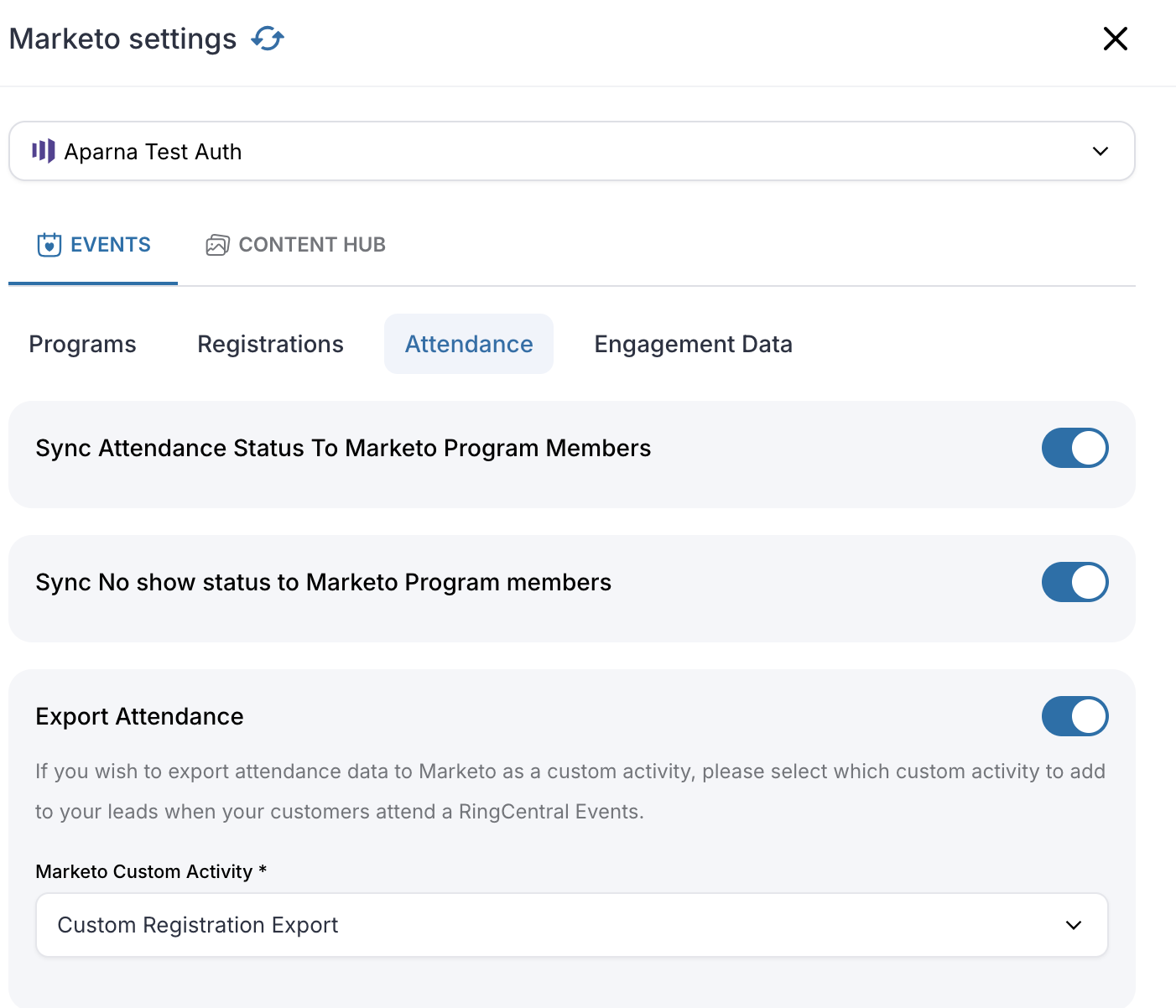Click the image gallery icon for Content Hub
This screenshot has height=1008, width=1176.
(217, 245)
